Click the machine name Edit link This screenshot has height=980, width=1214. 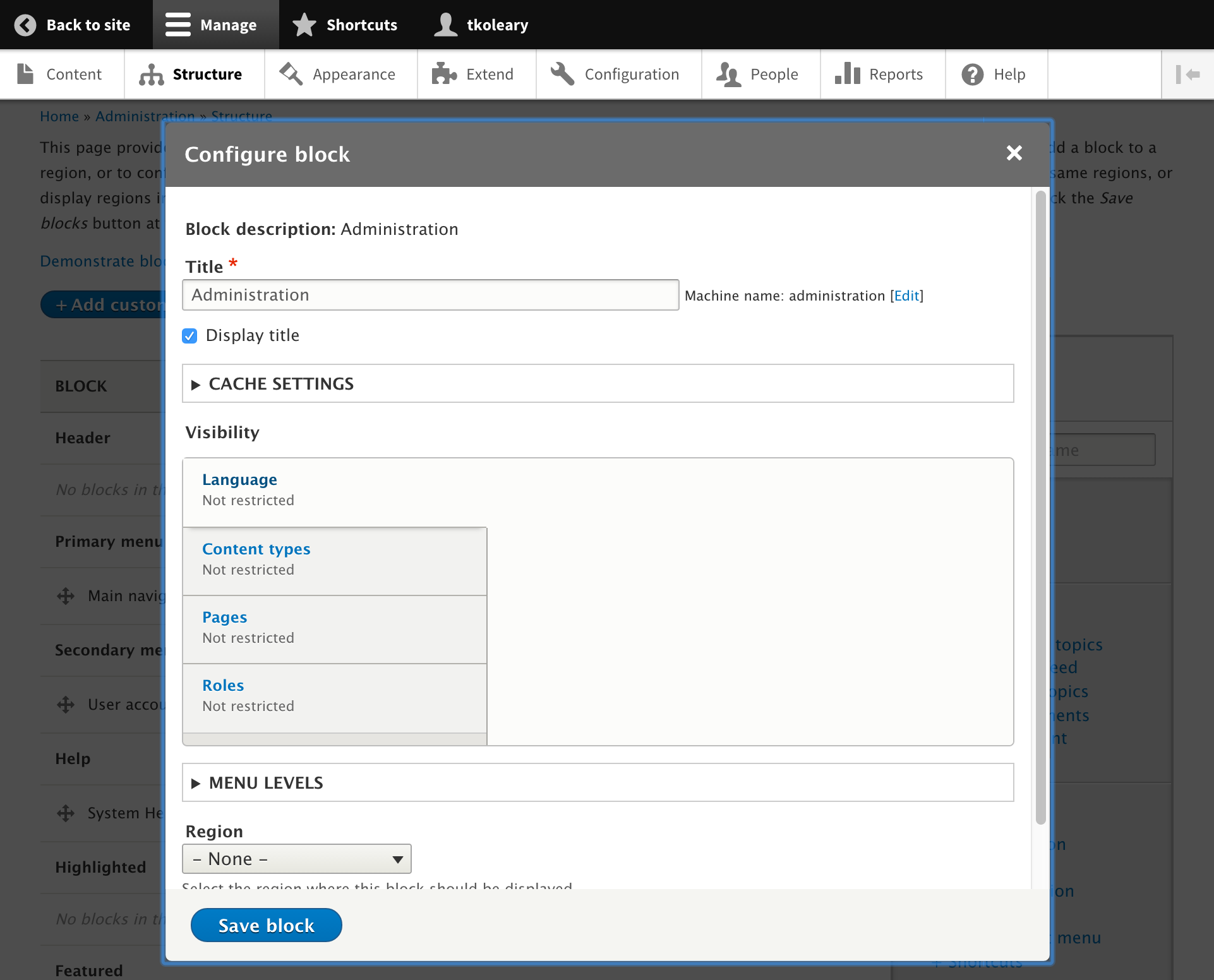tap(906, 296)
